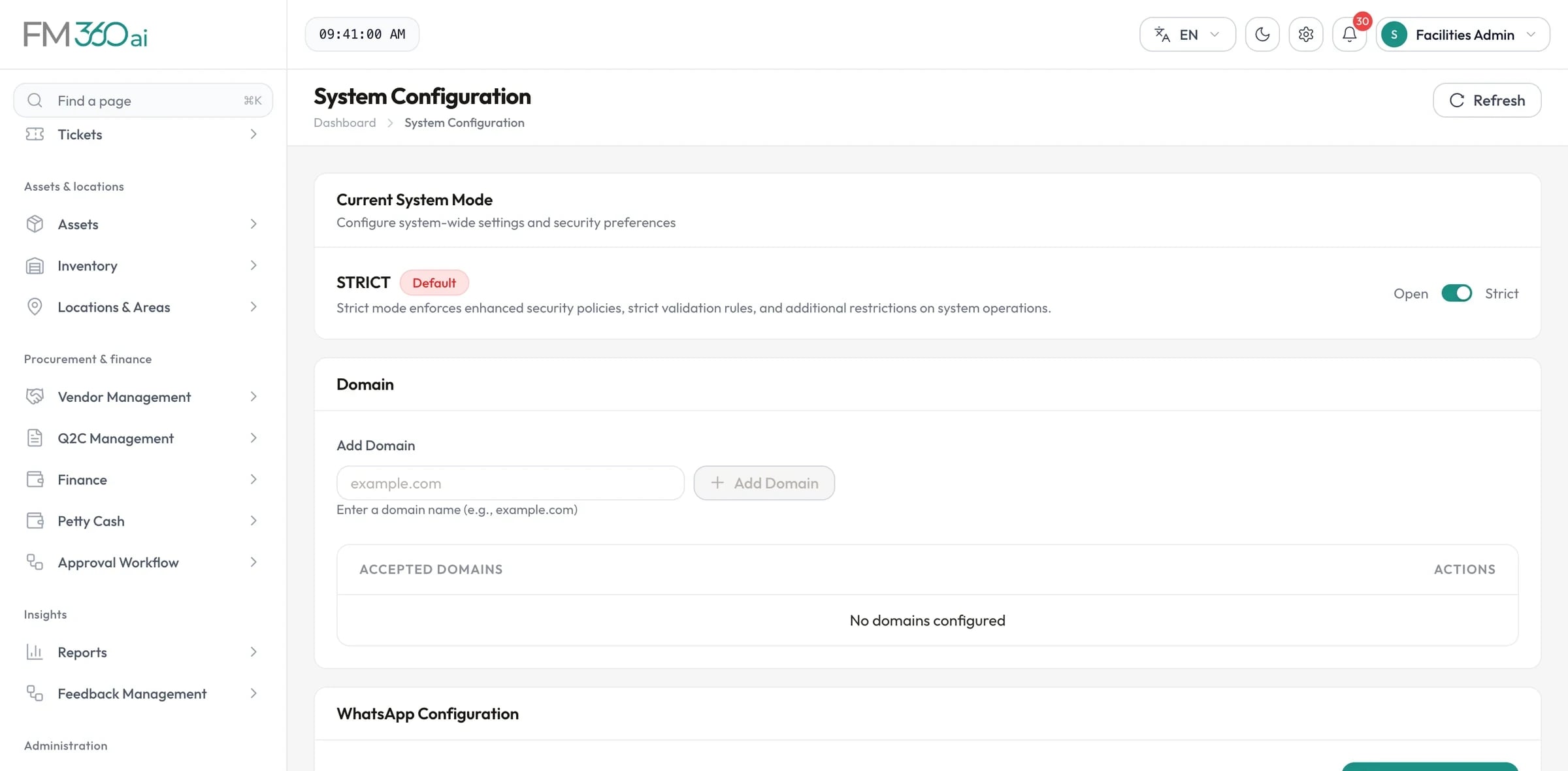Click the Approval Workflow icon
Screen dimensions: 1568x771
click(x=35, y=562)
